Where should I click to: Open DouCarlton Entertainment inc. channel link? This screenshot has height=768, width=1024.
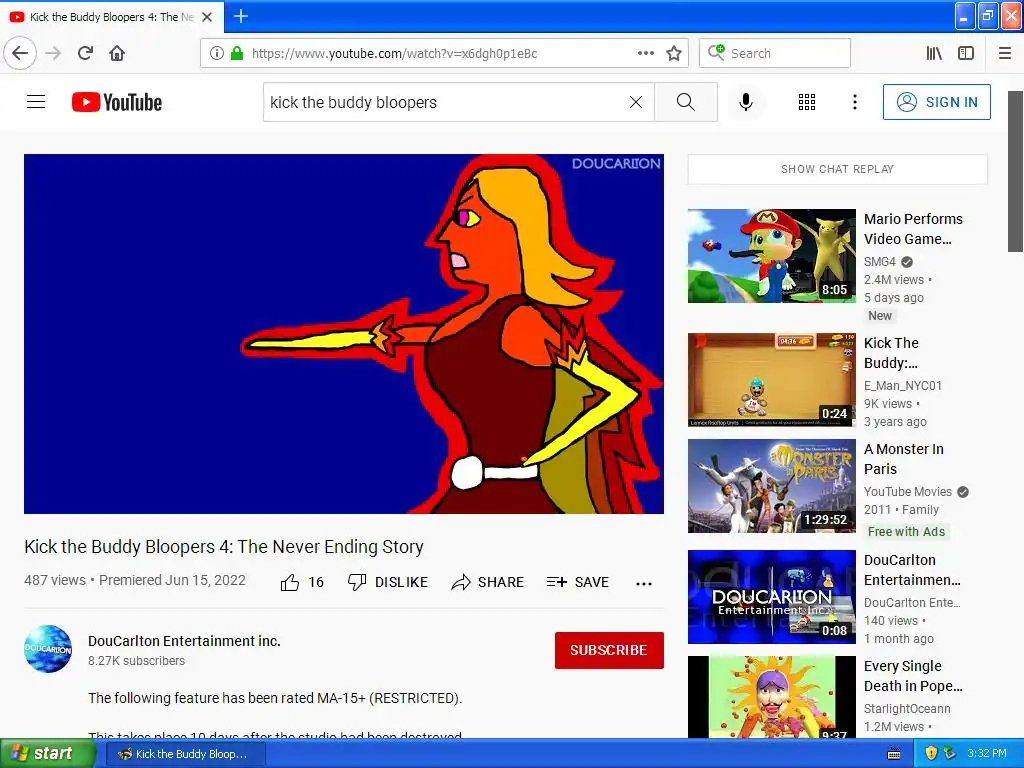coord(184,641)
